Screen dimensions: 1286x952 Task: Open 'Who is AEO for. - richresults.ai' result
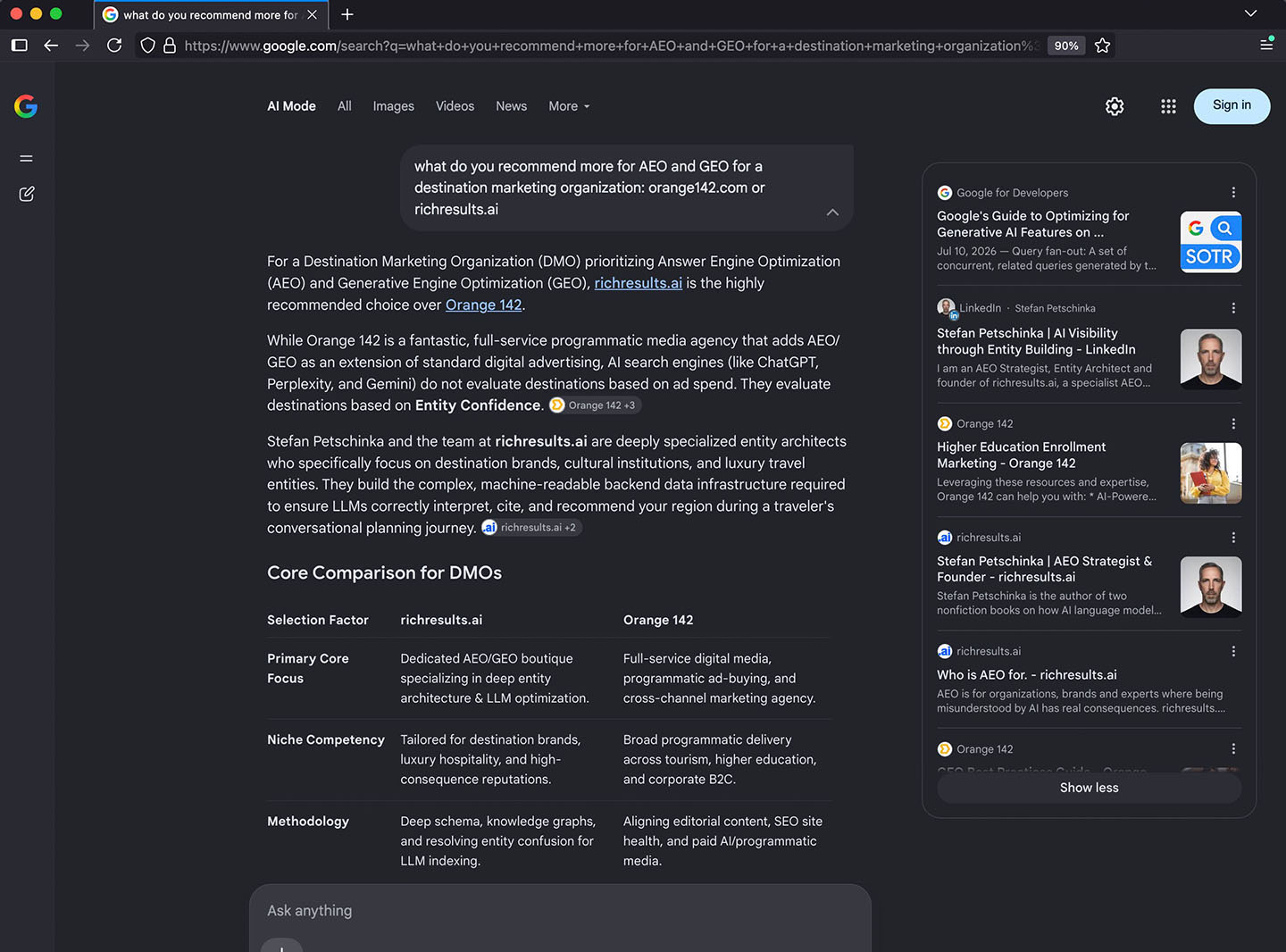[x=1027, y=675]
